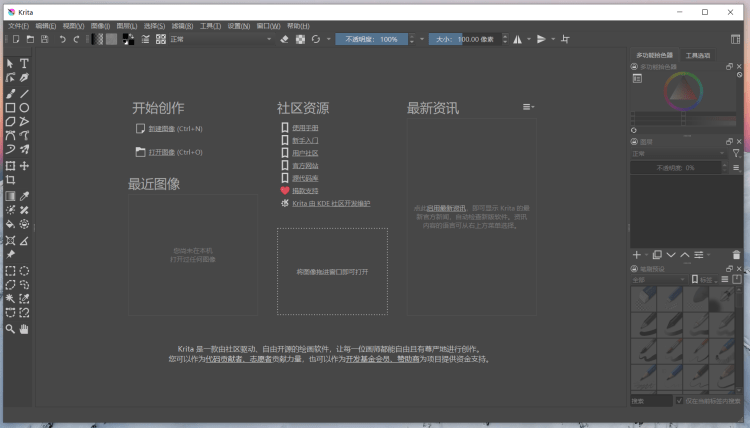This screenshot has height=428, width=750.
Task: Open the 官方网站 link
Action: (x=305, y=165)
